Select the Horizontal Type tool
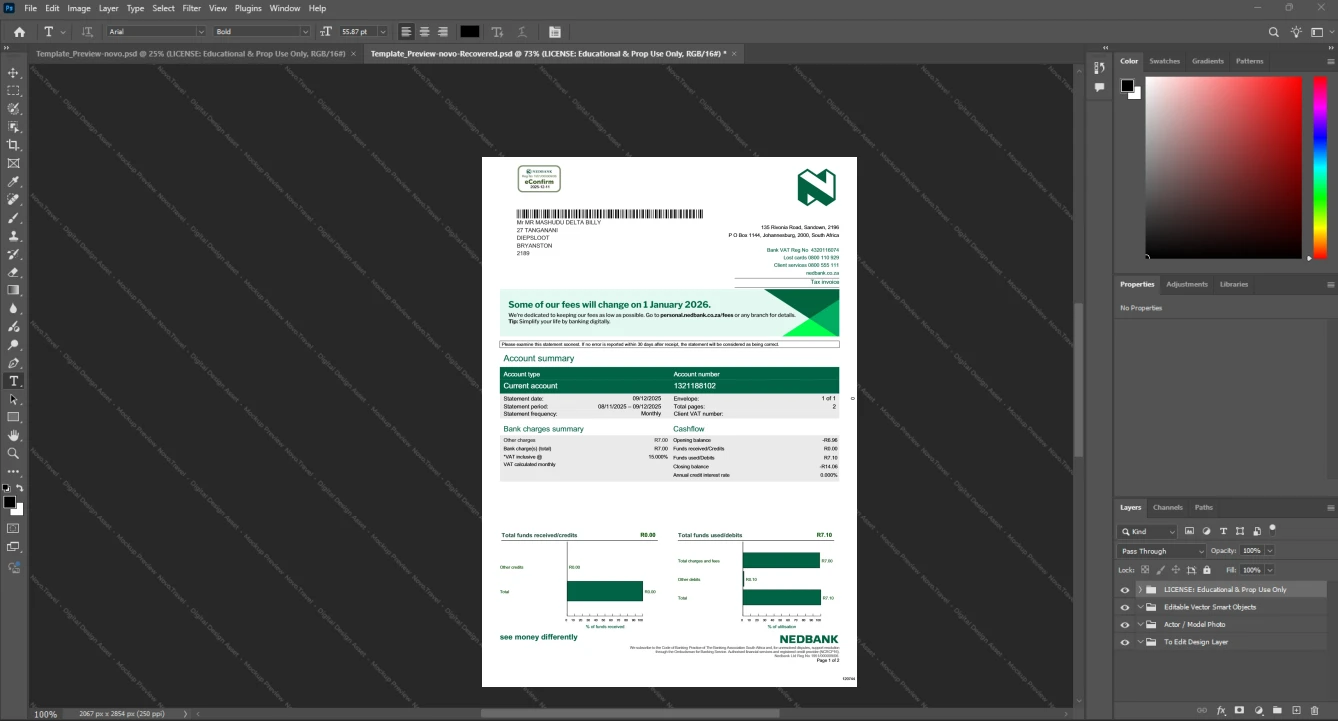This screenshot has width=1338, height=721. click(x=14, y=381)
